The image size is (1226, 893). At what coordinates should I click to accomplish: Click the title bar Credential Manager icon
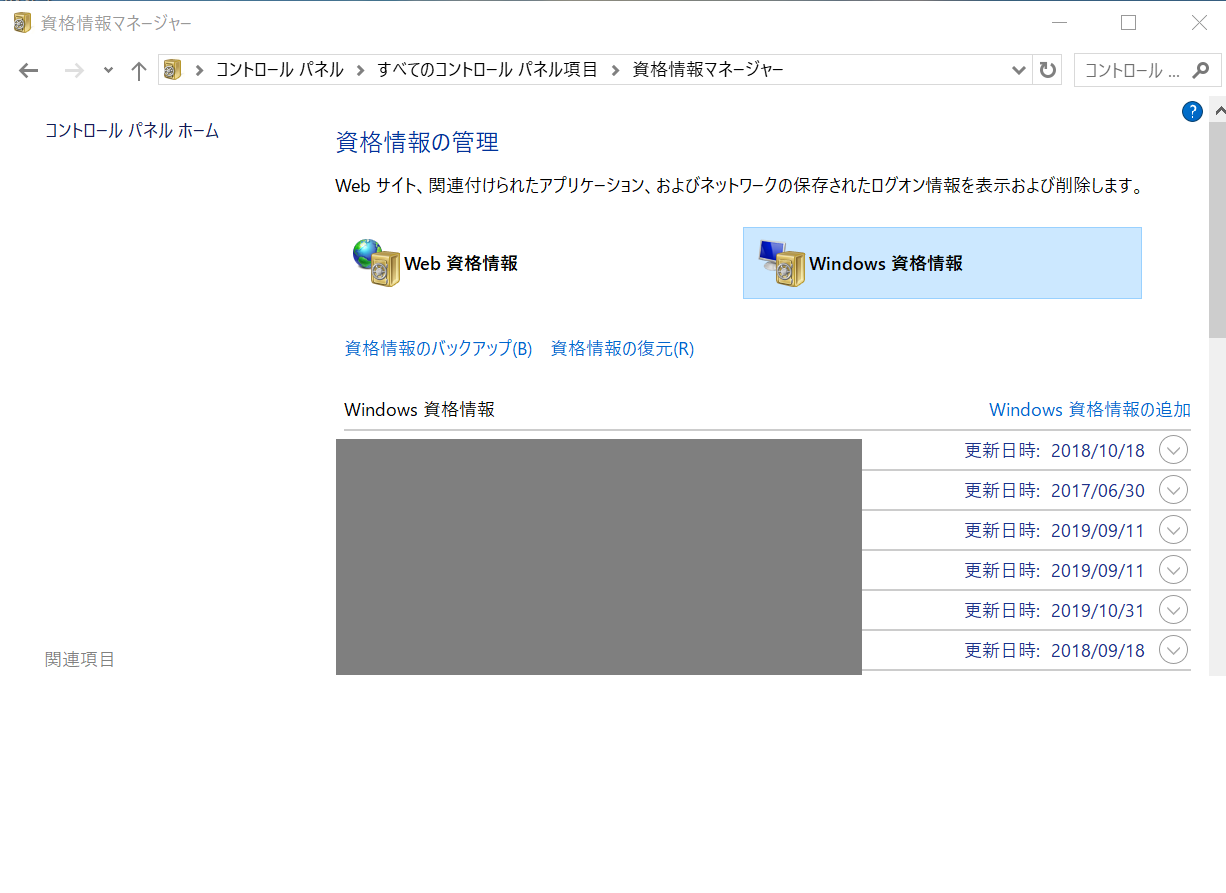point(22,22)
